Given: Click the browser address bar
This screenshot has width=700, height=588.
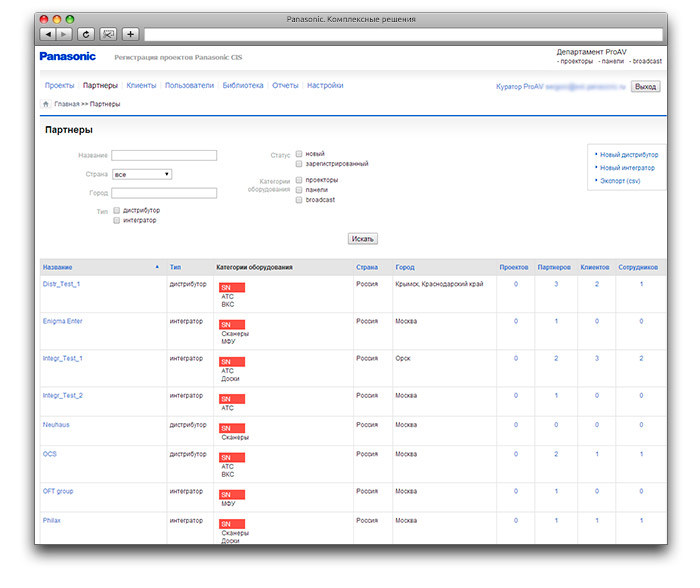Looking at the screenshot, I should pyautogui.click(x=403, y=34).
